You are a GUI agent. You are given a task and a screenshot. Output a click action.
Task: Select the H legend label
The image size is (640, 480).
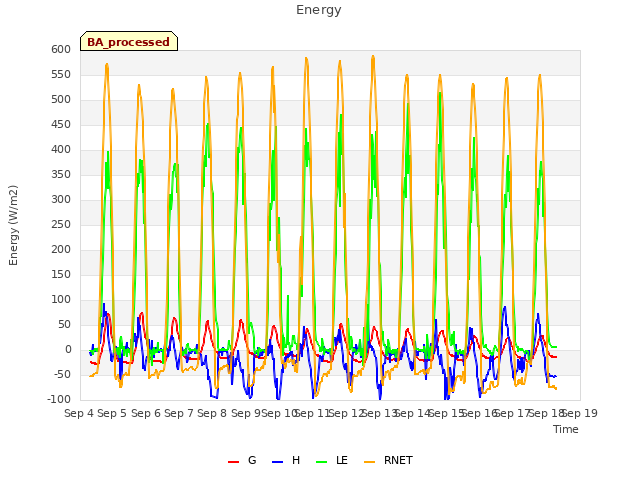pyautogui.click(x=296, y=460)
